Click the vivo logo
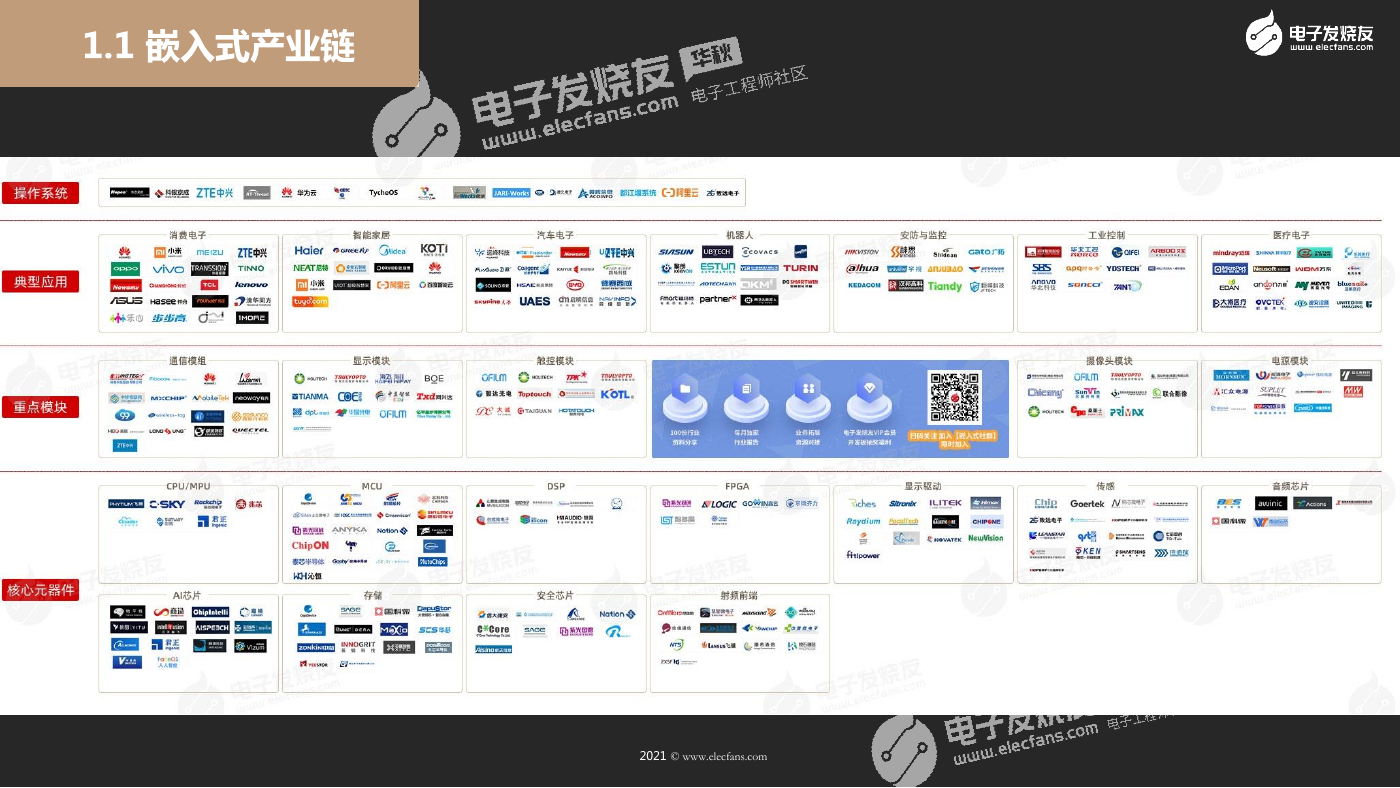 (168, 268)
